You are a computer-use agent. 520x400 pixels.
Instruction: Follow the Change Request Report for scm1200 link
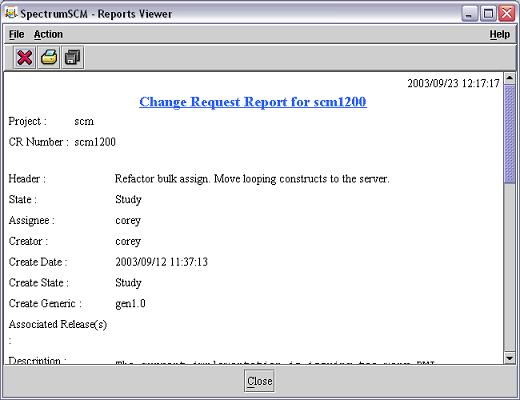click(253, 102)
